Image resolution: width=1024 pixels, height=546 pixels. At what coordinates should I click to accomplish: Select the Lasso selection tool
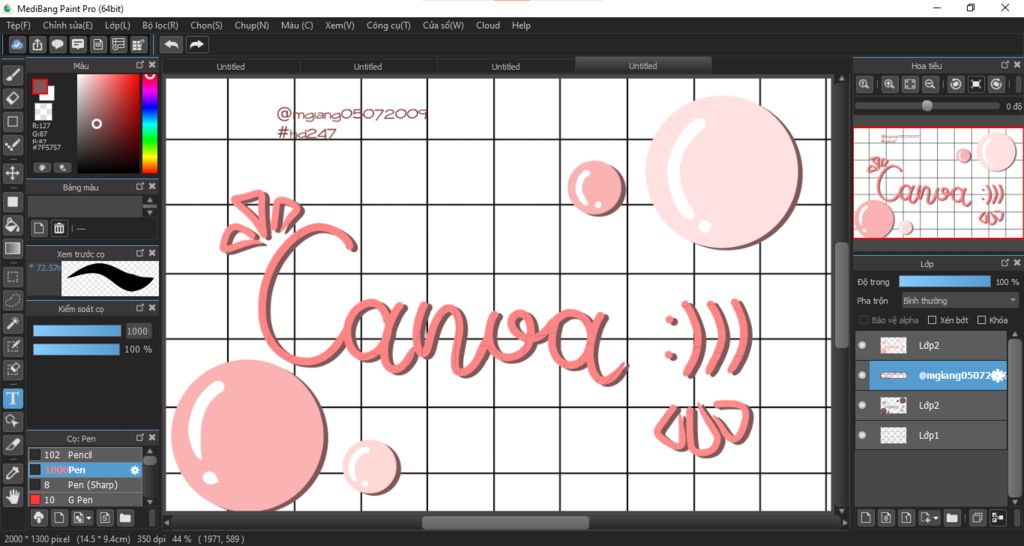[12, 300]
